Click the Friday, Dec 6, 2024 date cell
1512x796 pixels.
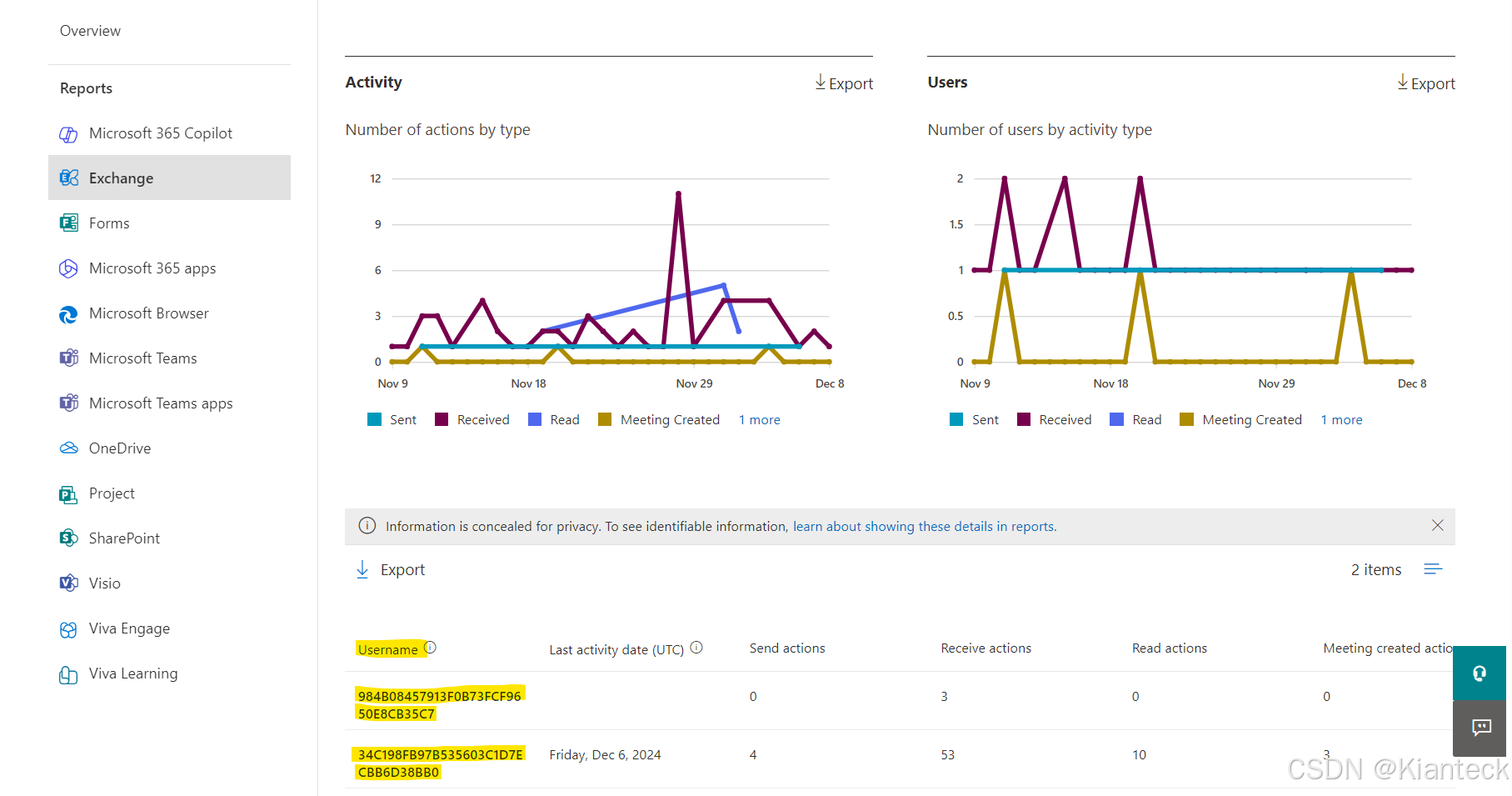[605, 755]
